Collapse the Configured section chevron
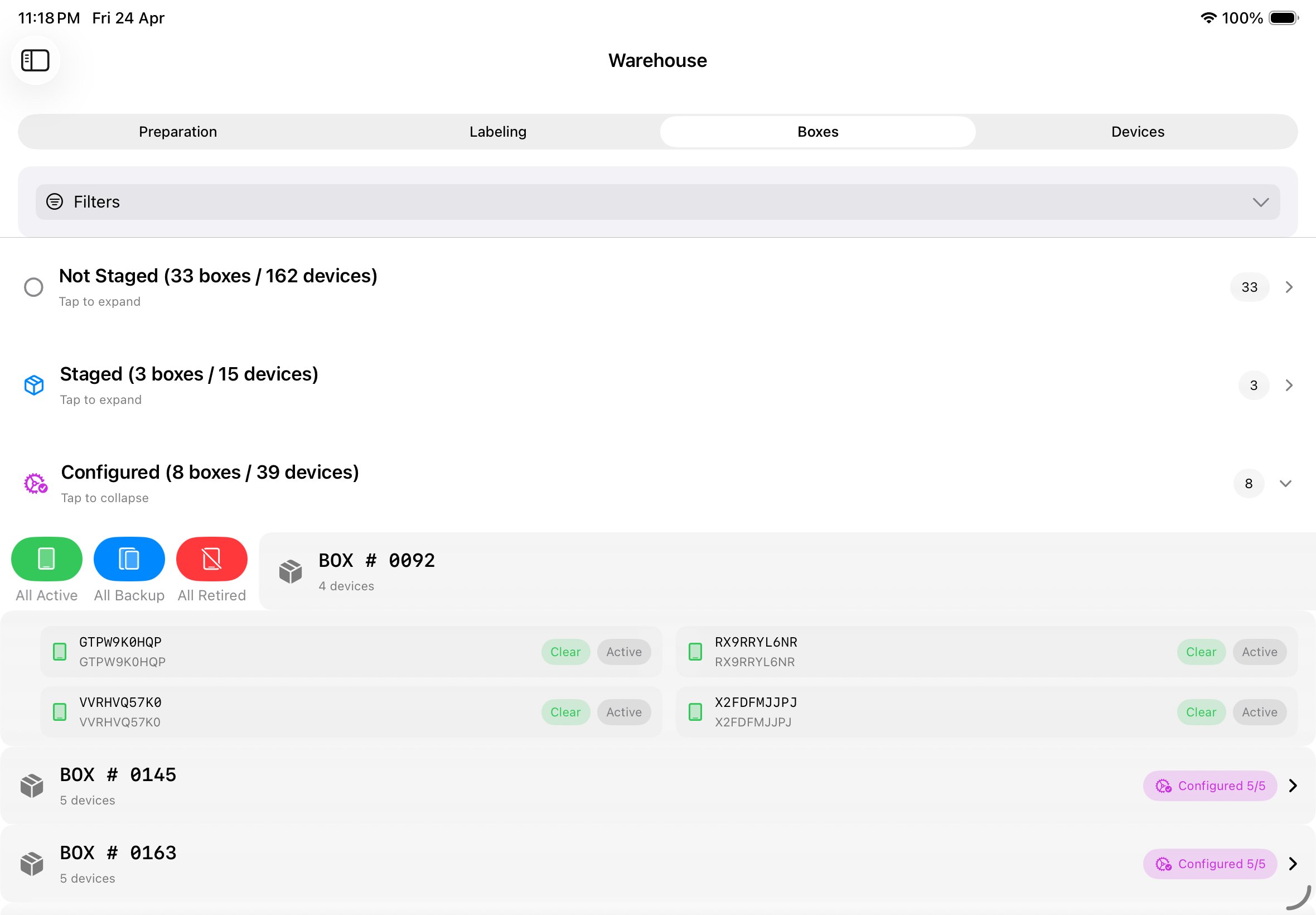This screenshot has width=1316, height=915. click(1286, 483)
